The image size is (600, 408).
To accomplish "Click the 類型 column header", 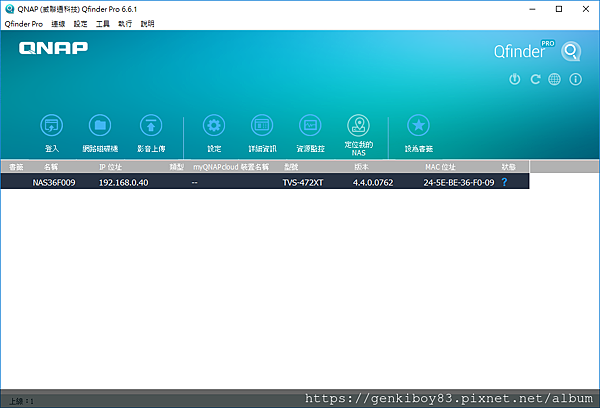I will point(177,167).
